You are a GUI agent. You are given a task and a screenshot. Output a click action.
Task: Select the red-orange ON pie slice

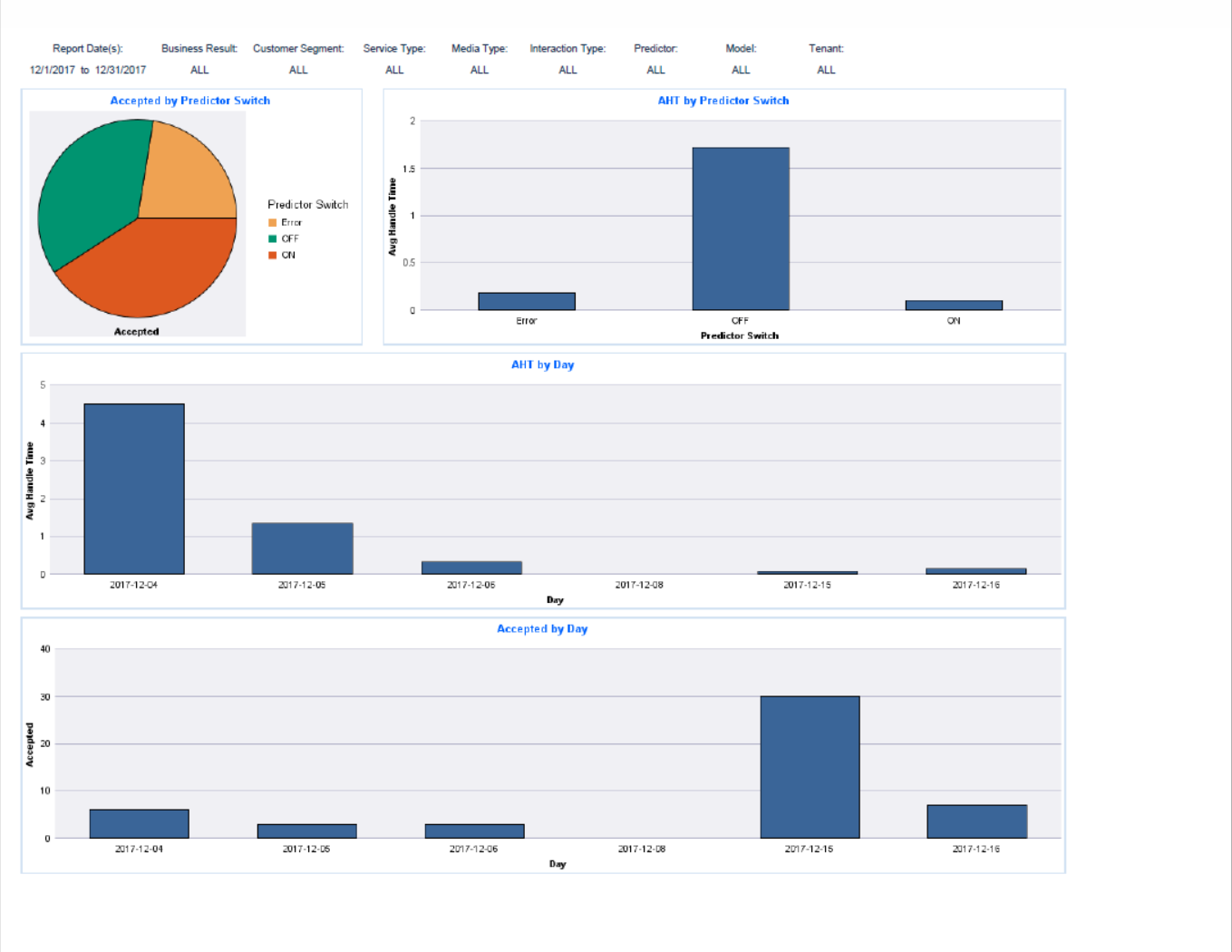coord(154,267)
